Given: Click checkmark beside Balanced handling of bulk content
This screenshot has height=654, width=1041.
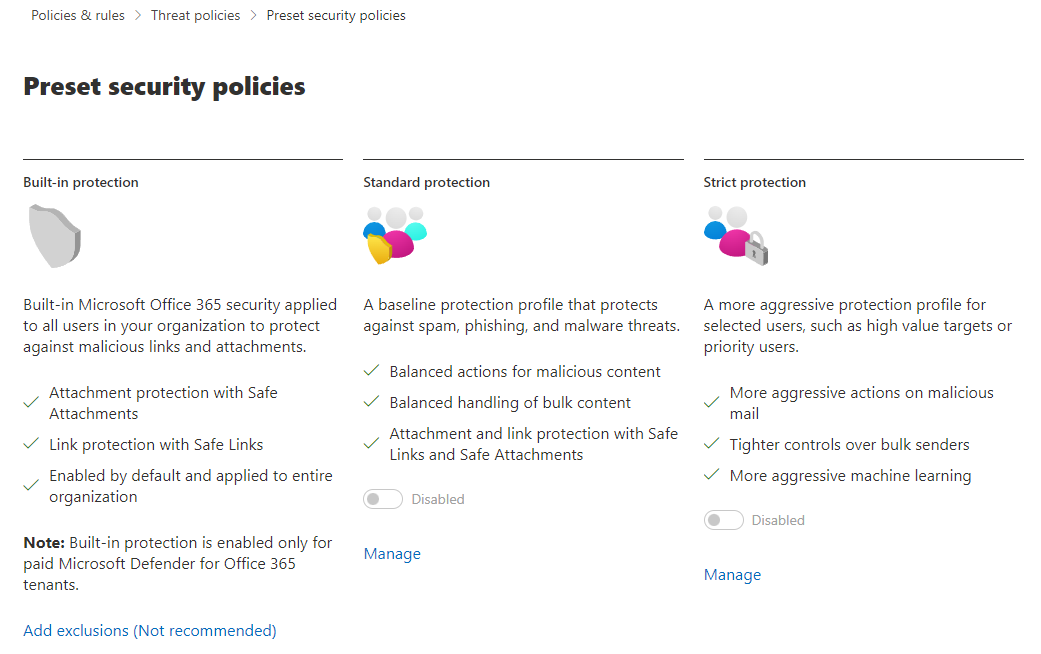Looking at the screenshot, I should (x=371, y=402).
